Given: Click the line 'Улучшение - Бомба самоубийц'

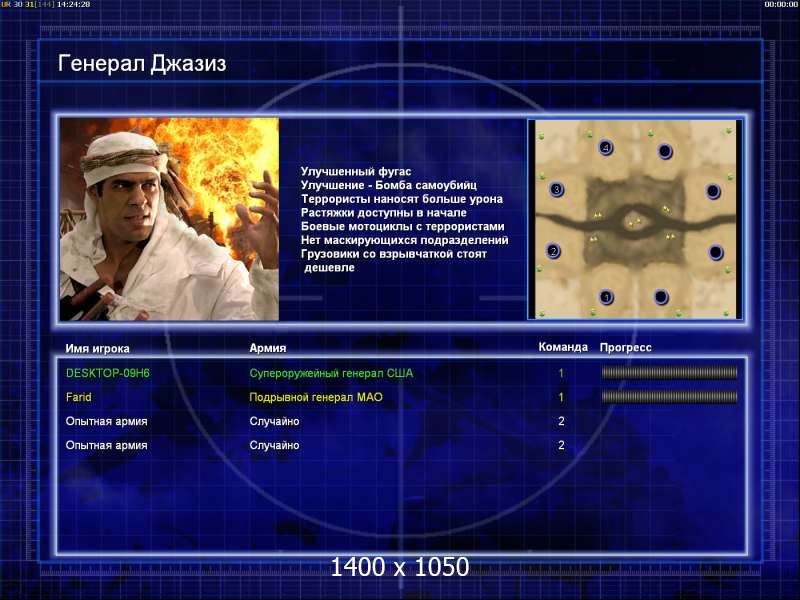Looking at the screenshot, I should point(388,185).
